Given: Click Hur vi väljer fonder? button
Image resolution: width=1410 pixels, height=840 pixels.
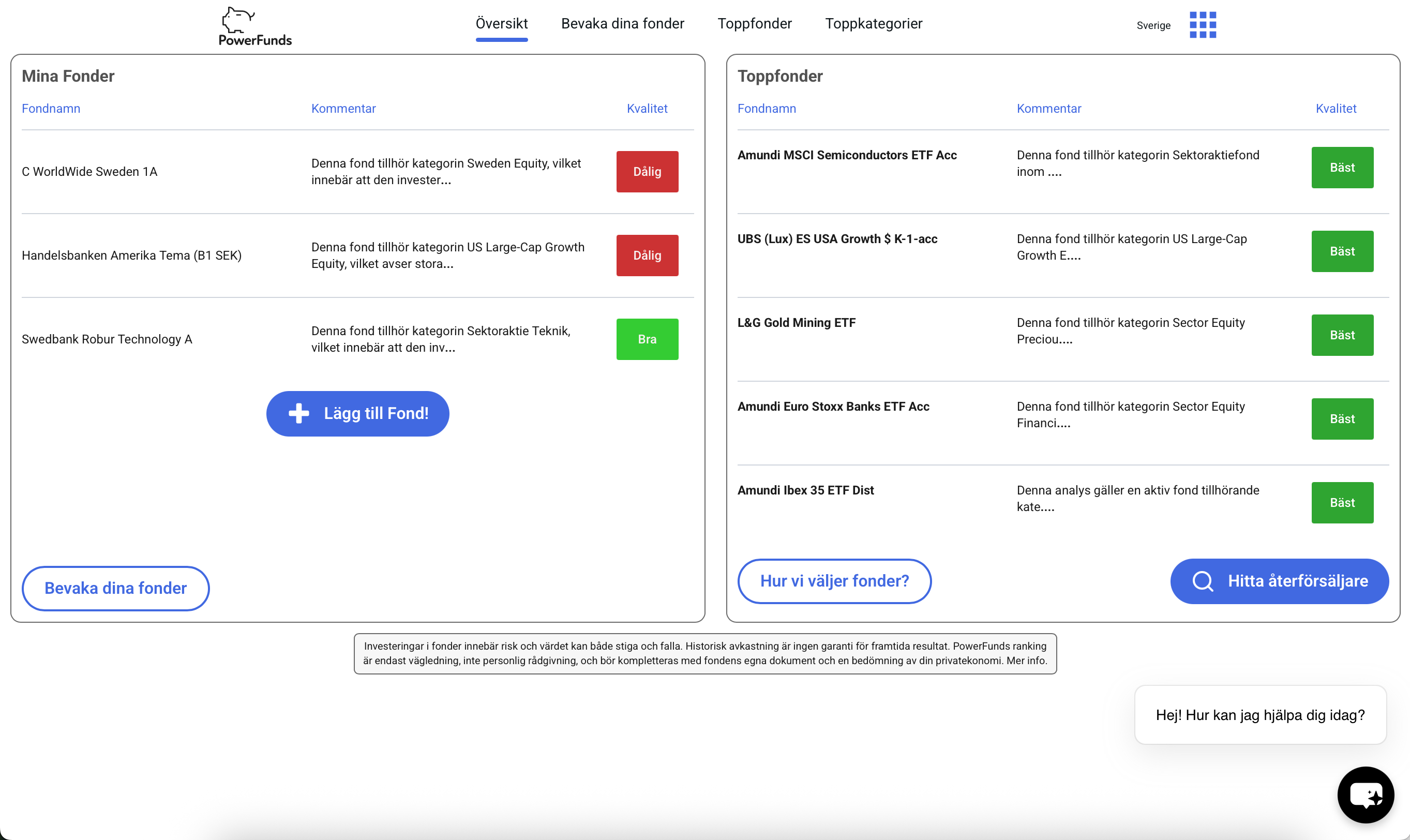Looking at the screenshot, I should tap(834, 581).
